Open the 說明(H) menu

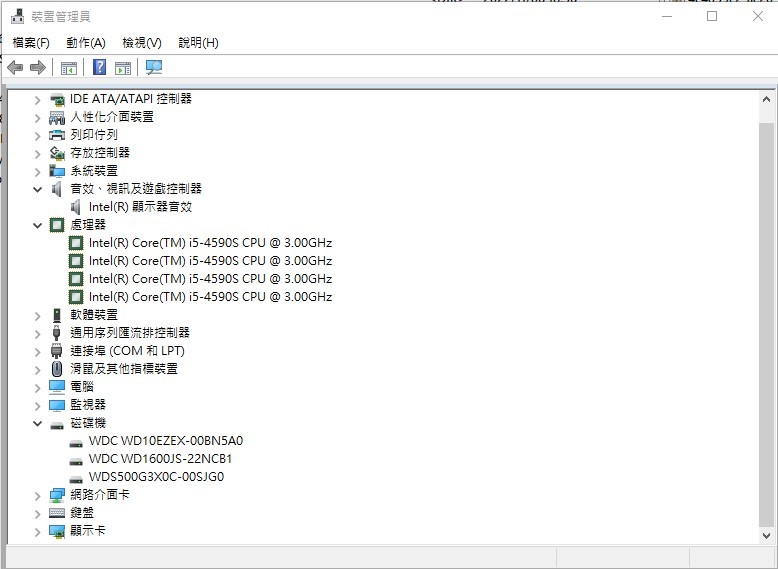(x=198, y=43)
